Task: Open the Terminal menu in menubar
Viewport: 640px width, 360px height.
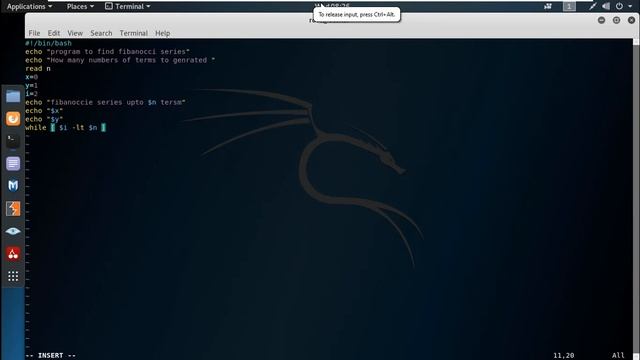Action: pyautogui.click(x=133, y=33)
